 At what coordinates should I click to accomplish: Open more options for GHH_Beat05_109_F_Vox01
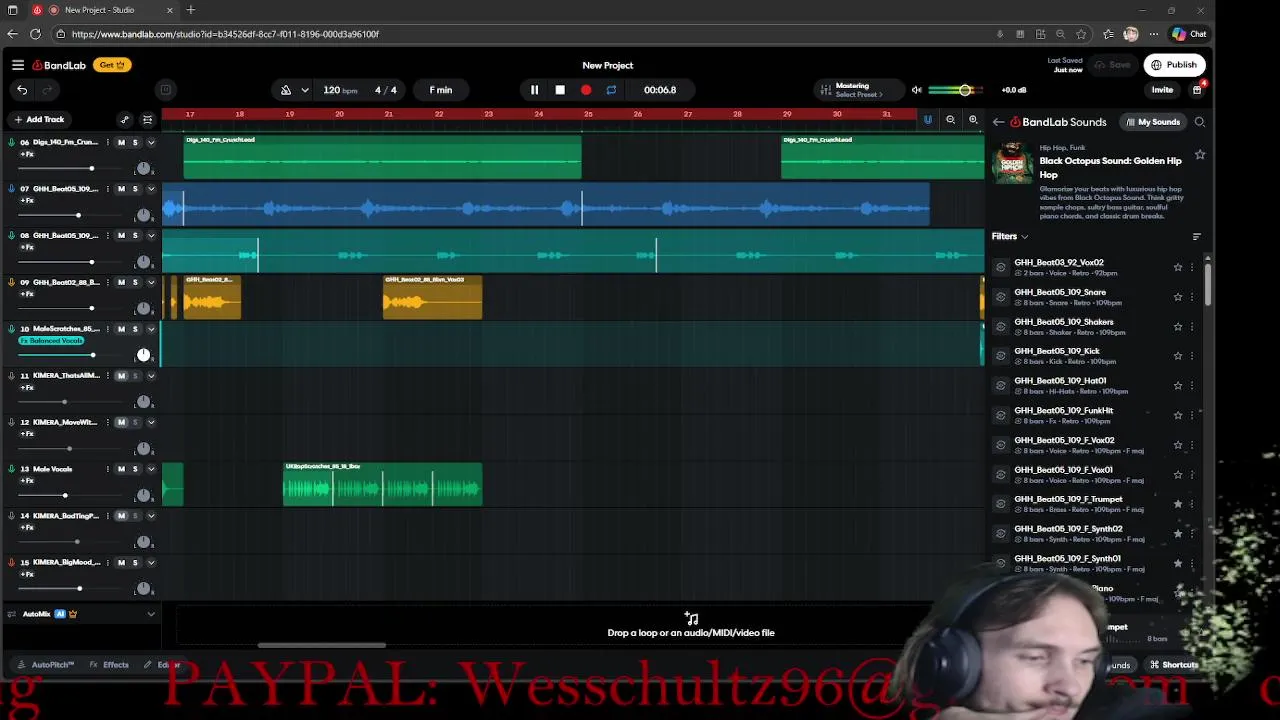(1192, 474)
